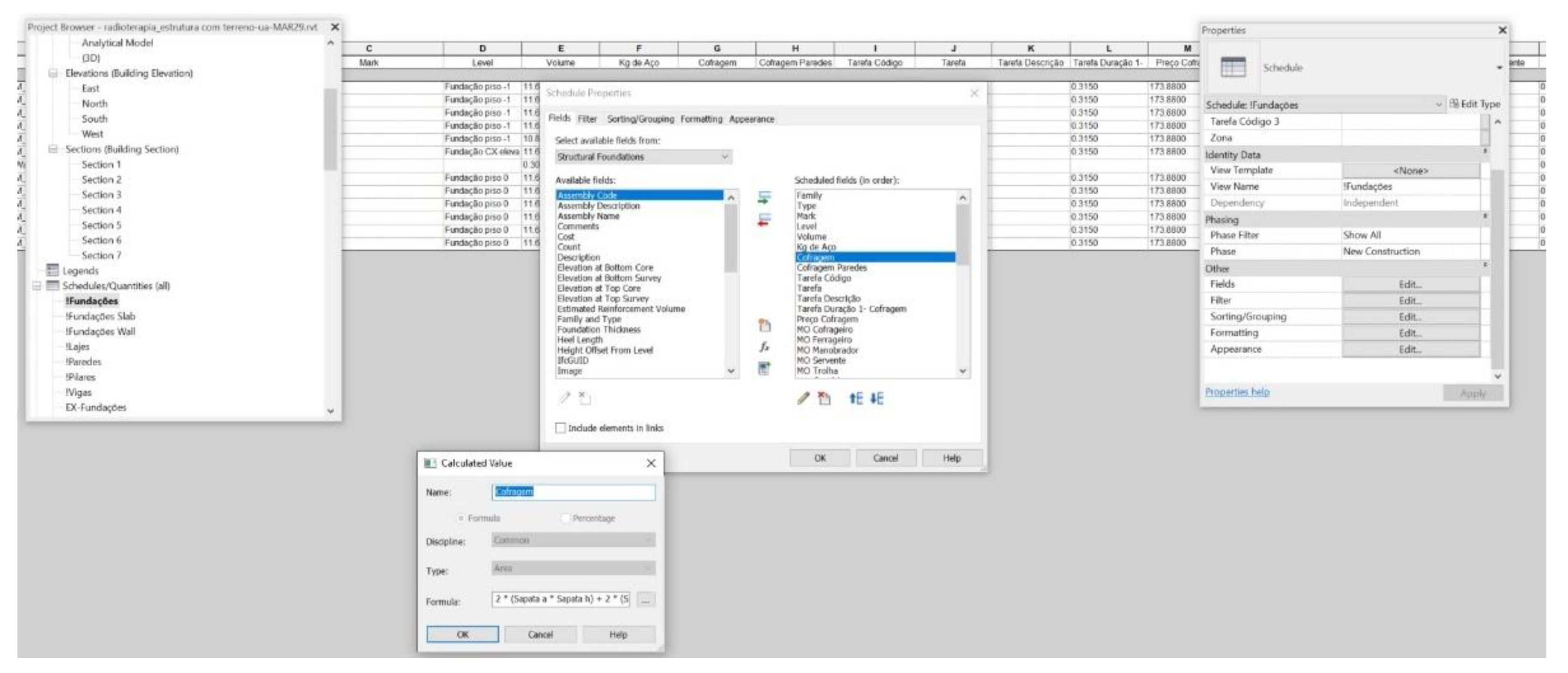
Task: Click the green Add parameter arrow icon
Action: [764, 198]
